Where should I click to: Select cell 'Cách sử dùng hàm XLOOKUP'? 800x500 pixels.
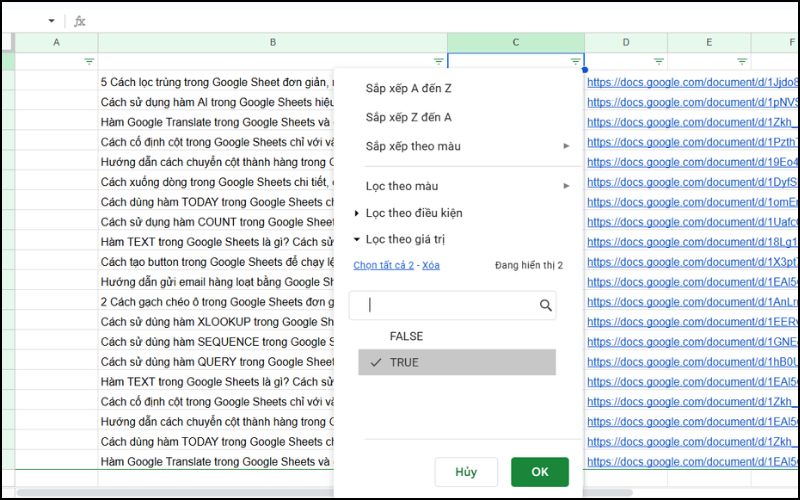click(x=216, y=322)
